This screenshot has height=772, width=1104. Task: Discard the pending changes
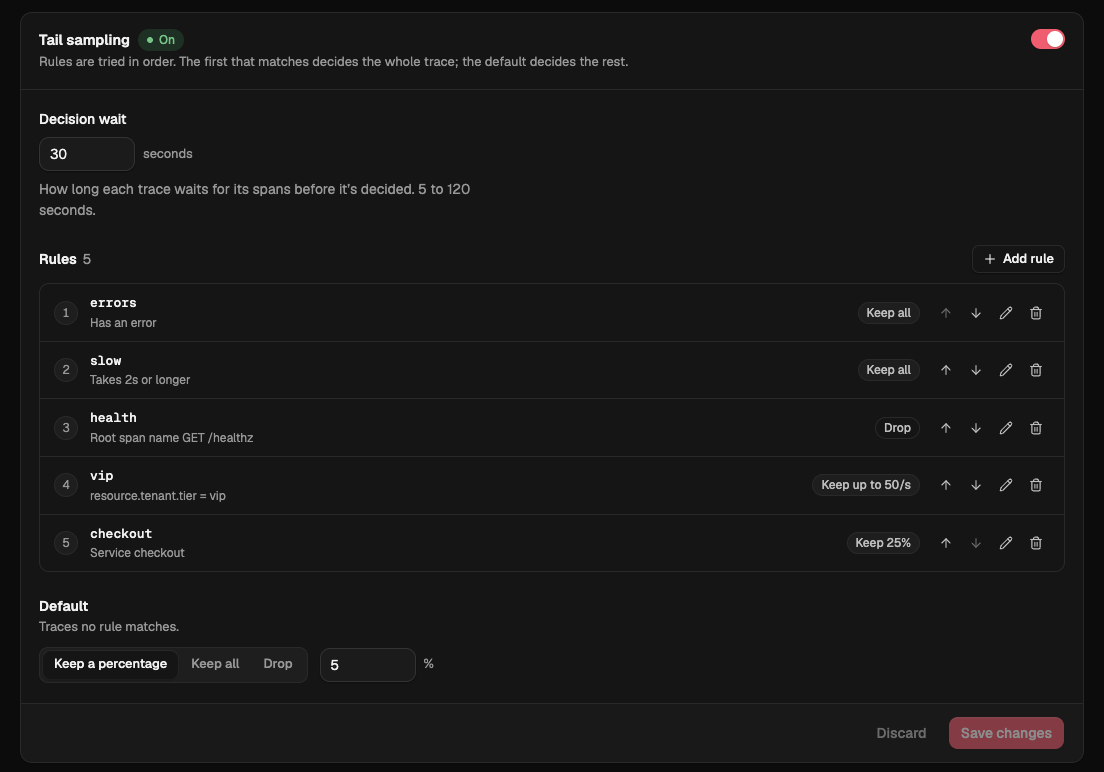[x=901, y=733]
